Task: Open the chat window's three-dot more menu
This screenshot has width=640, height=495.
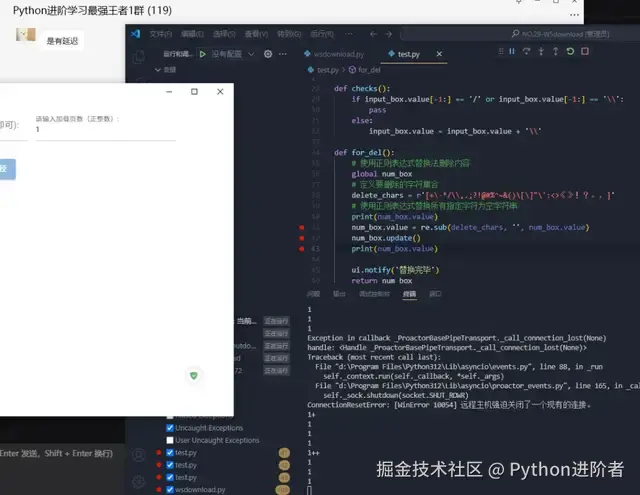Action: (x=574, y=15)
